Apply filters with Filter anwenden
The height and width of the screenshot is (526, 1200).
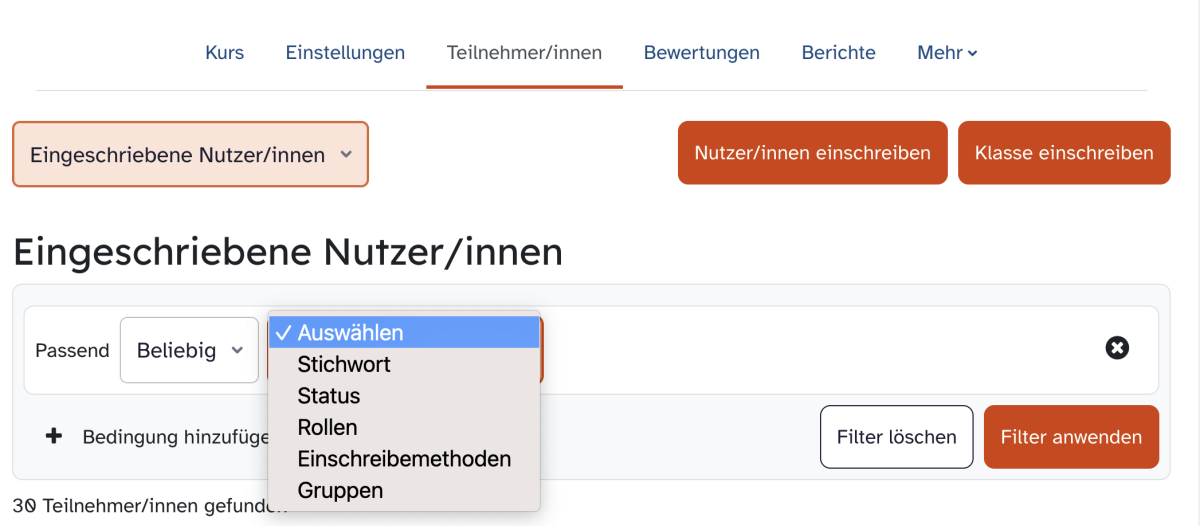point(1071,437)
